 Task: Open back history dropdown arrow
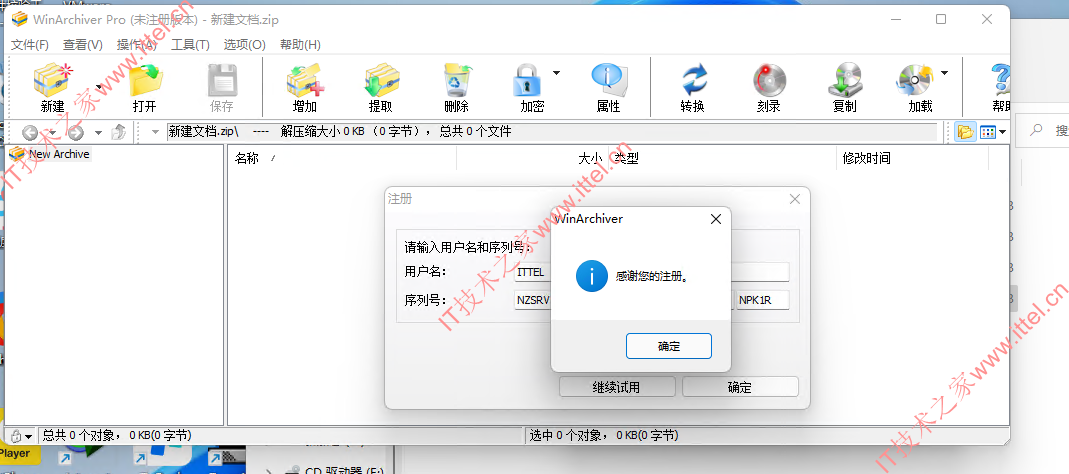click(x=52, y=132)
